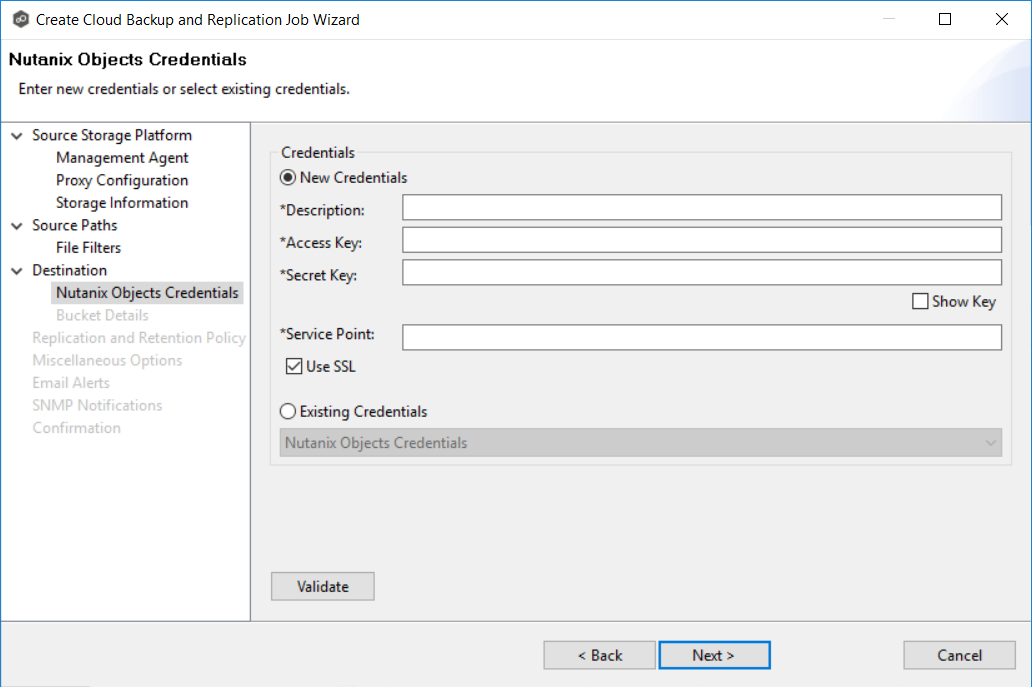Focus the Description input field
1032x687 pixels.
(x=702, y=207)
